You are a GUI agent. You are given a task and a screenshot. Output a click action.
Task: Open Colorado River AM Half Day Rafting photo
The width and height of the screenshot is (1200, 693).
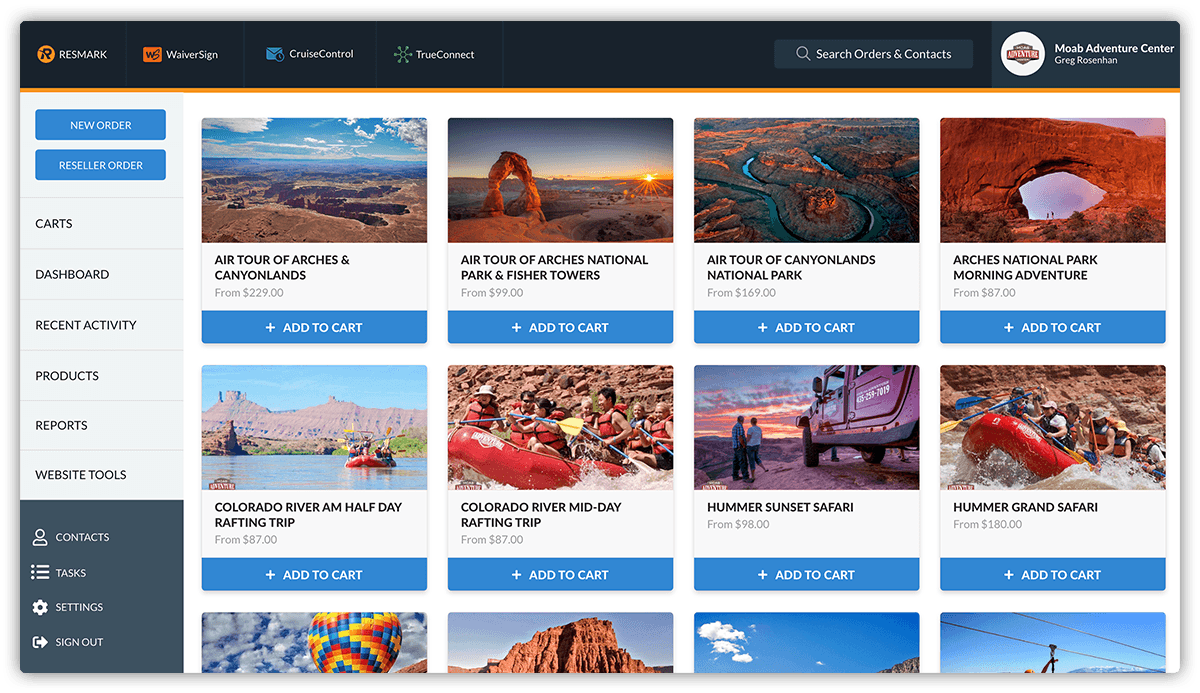[314, 427]
